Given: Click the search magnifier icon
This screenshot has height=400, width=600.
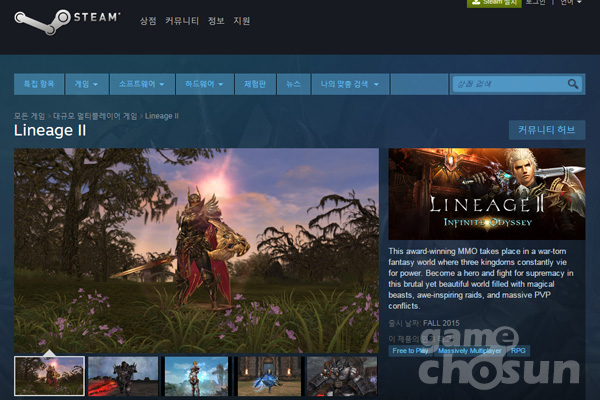Looking at the screenshot, I should coord(574,85).
